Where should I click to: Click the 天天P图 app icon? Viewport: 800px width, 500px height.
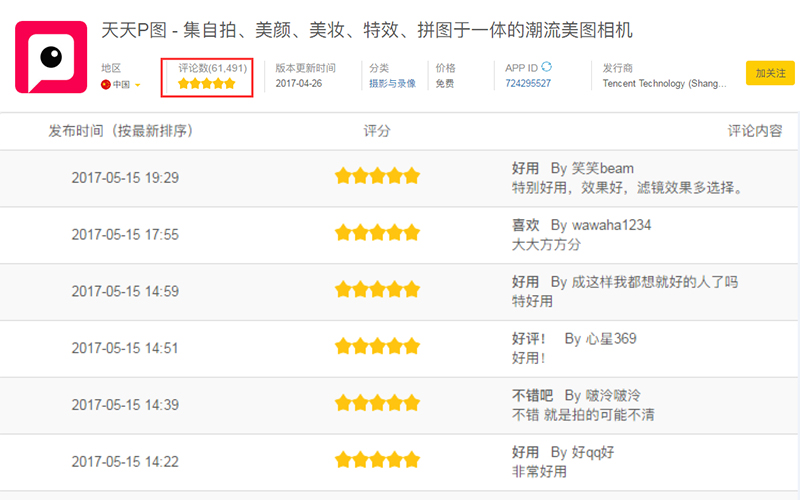(x=51, y=57)
